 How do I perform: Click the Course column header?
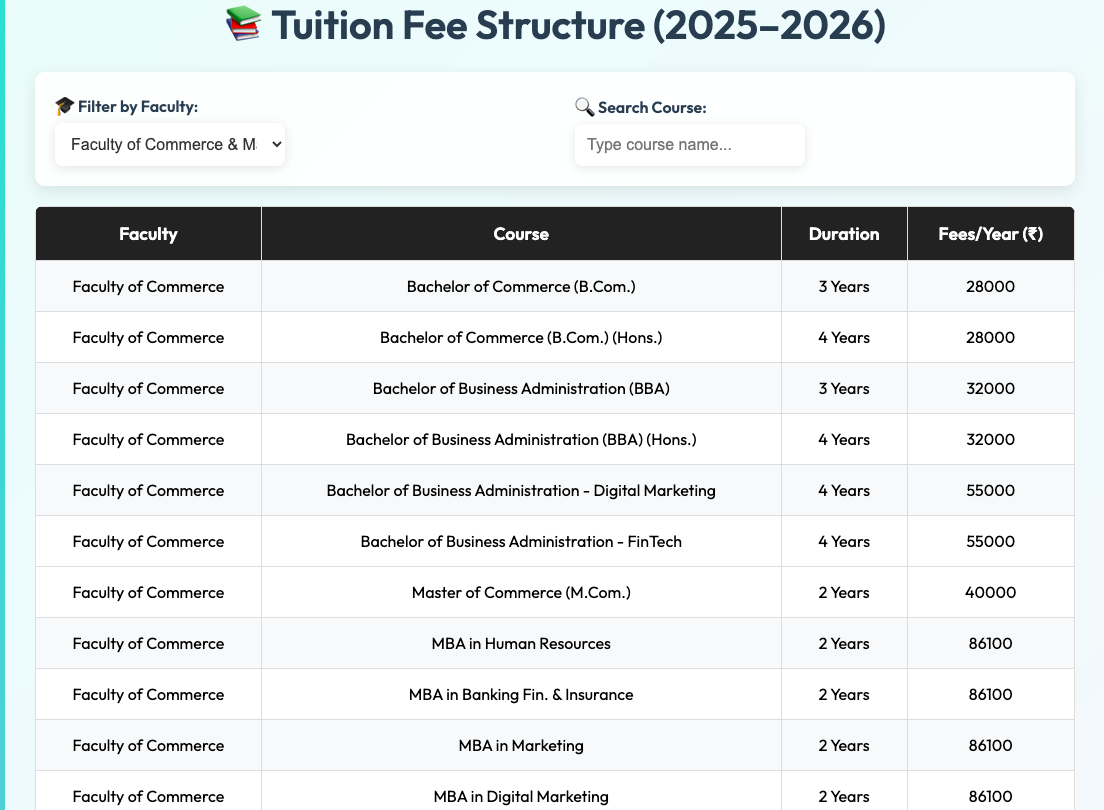(521, 234)
